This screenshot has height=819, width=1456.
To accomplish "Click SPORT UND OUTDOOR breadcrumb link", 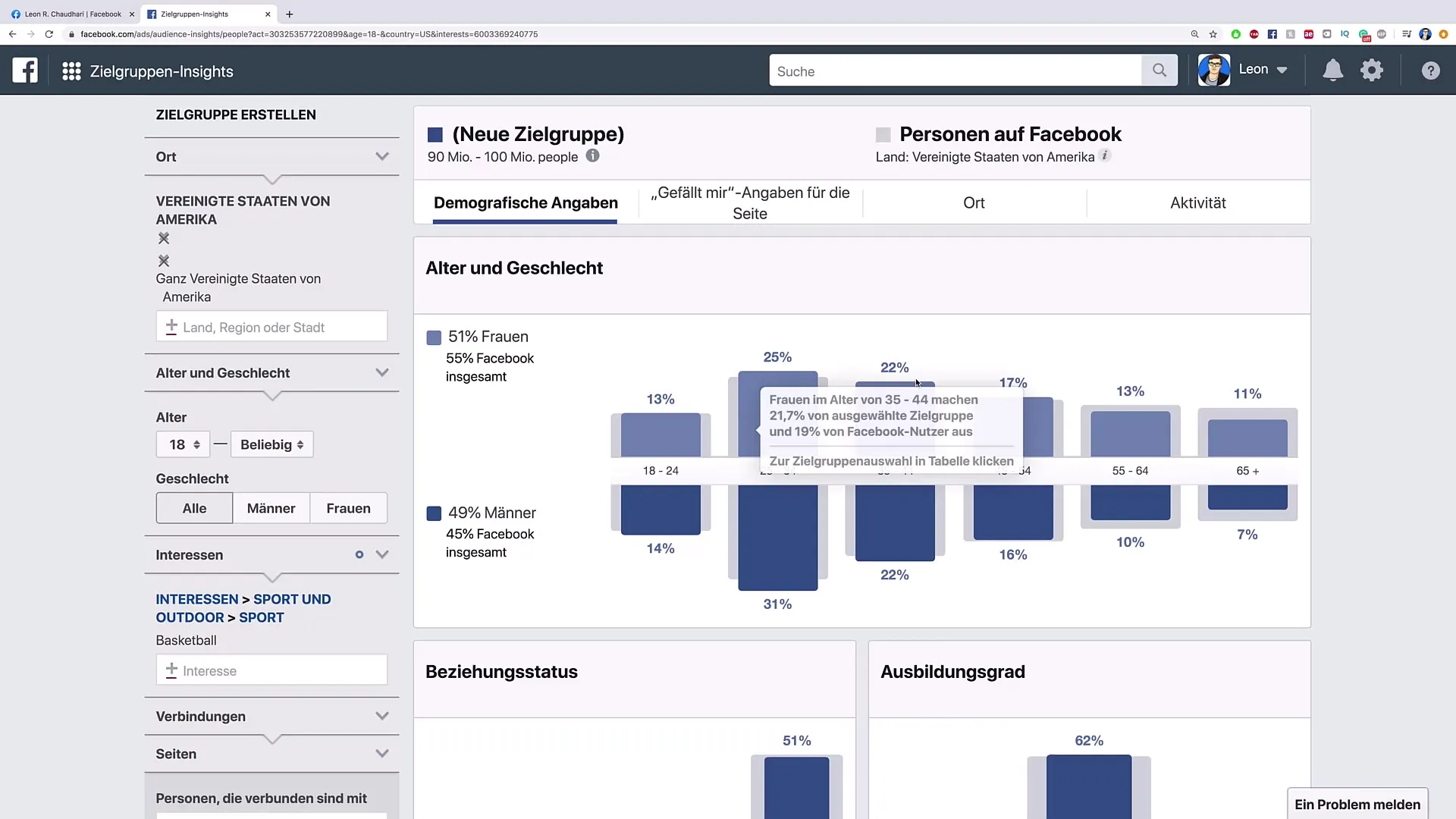I will 243,608.
